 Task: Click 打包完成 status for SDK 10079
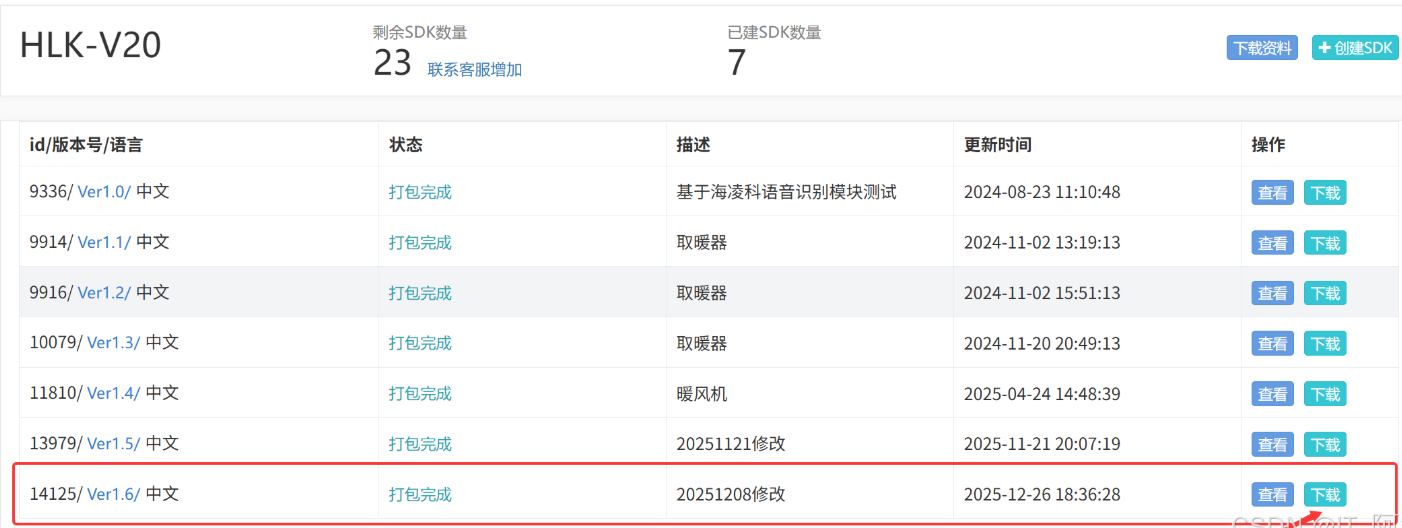[x=420, y=343]
